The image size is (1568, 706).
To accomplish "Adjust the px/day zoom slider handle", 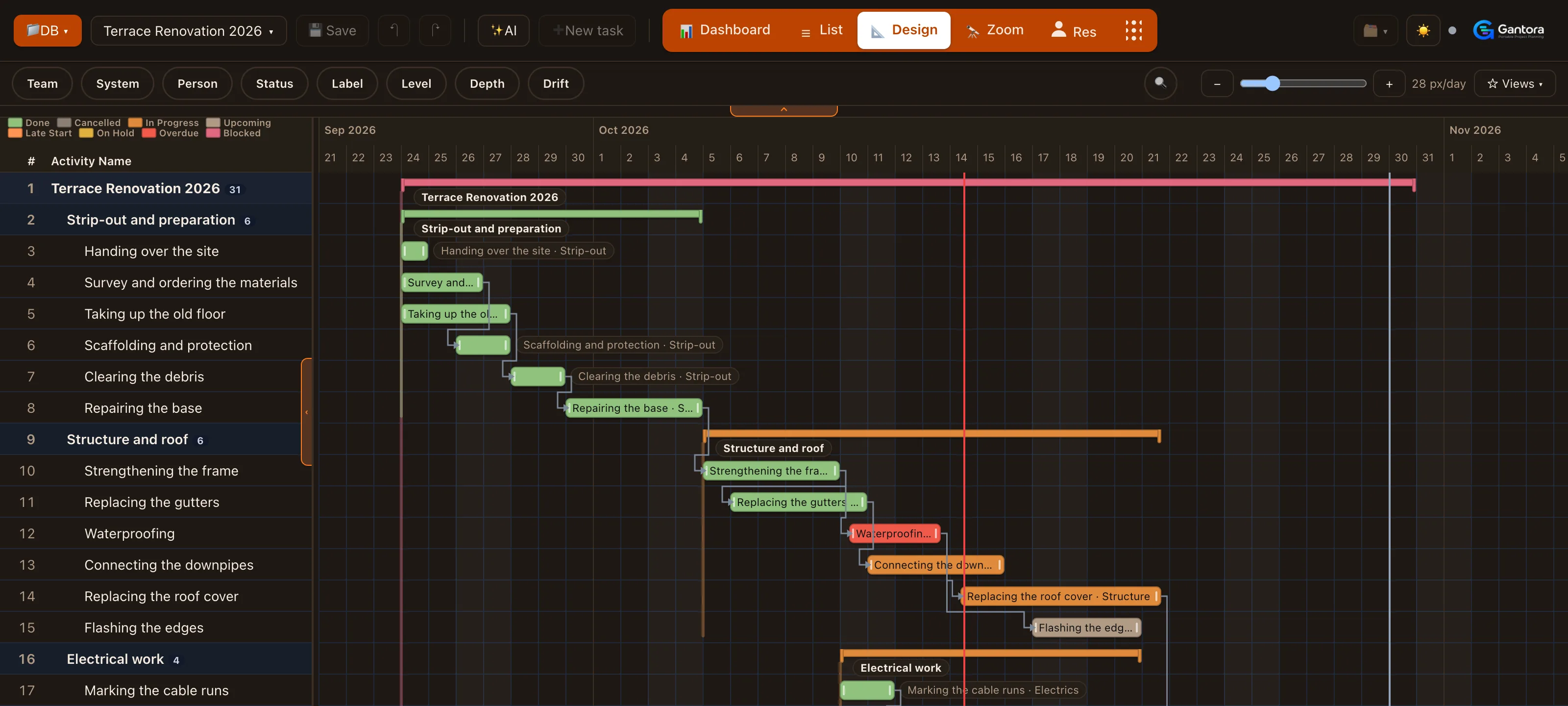I will (1272, 83).
